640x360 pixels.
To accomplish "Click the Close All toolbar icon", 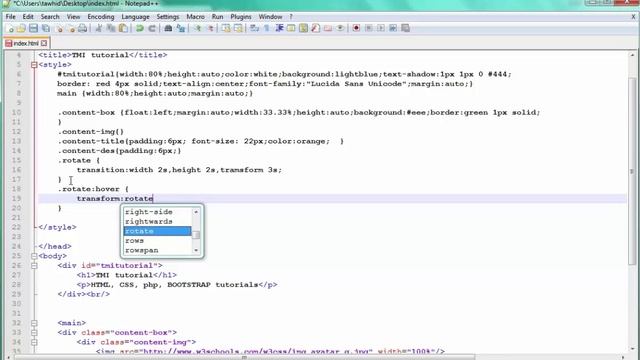I will (71, 28).
